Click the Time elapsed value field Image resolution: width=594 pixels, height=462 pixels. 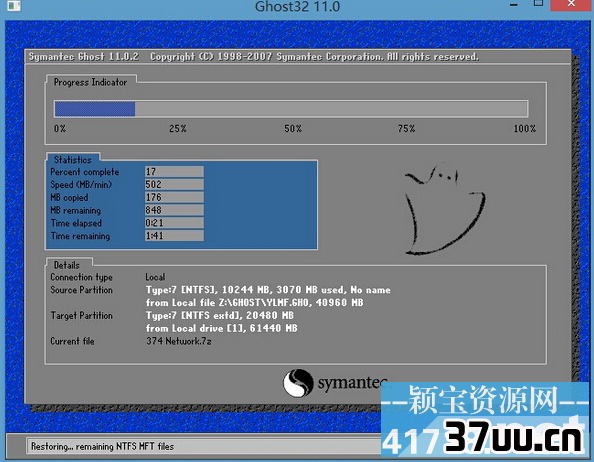coord(174,223)
